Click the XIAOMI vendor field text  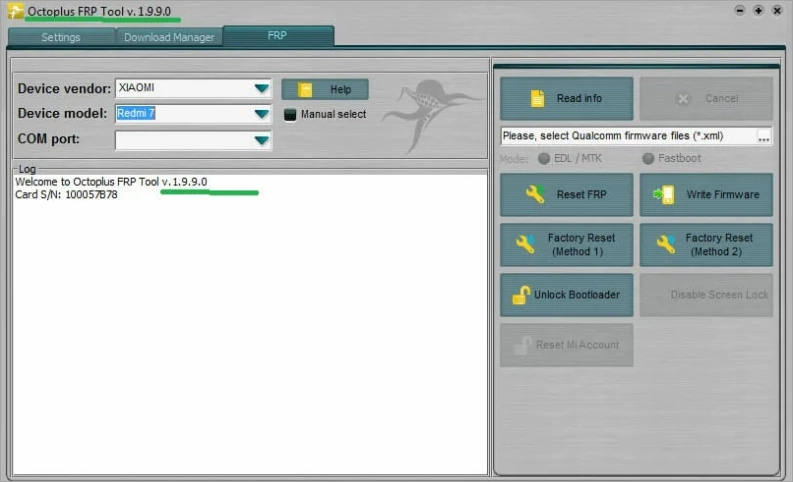tap(137, 87)
